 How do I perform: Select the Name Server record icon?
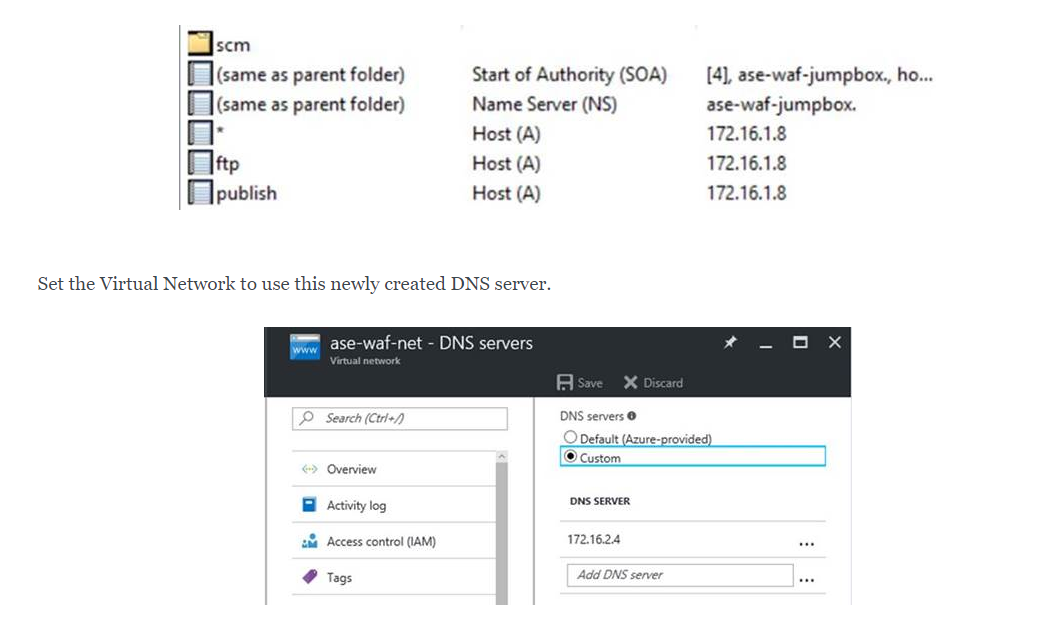tap(199, 103)
